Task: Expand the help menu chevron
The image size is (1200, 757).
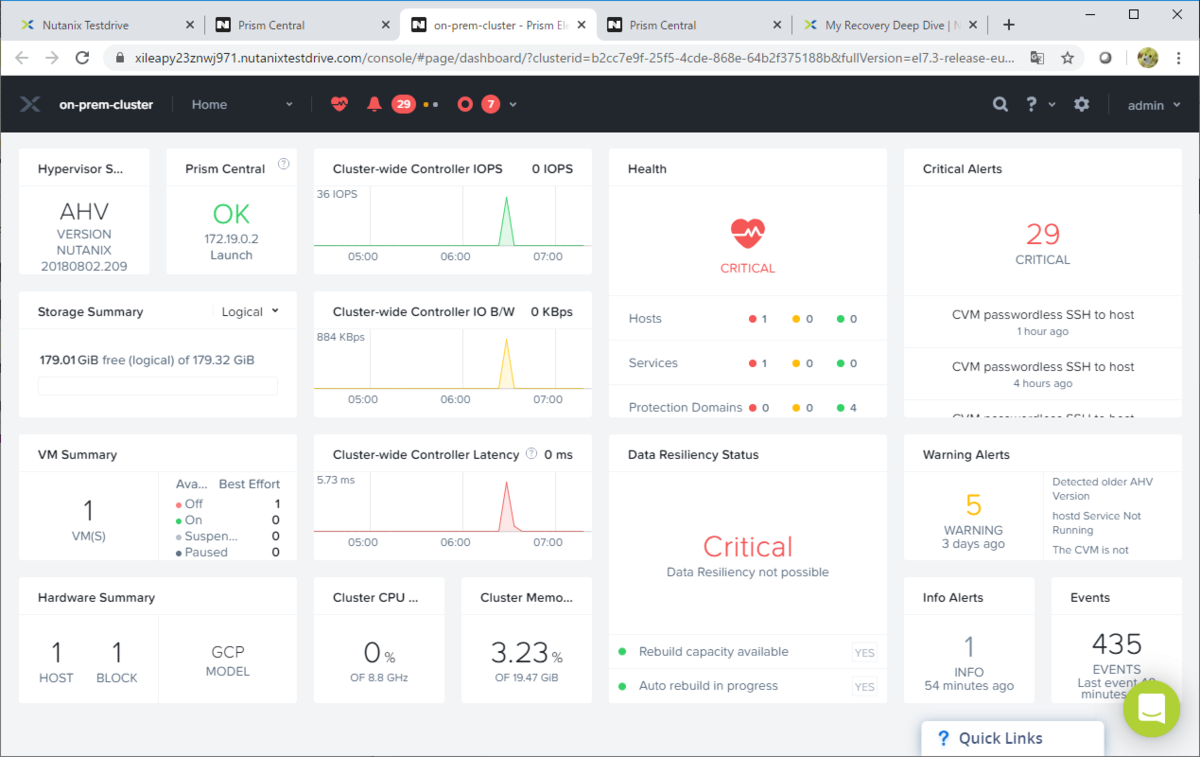Action: (1052, 104)
